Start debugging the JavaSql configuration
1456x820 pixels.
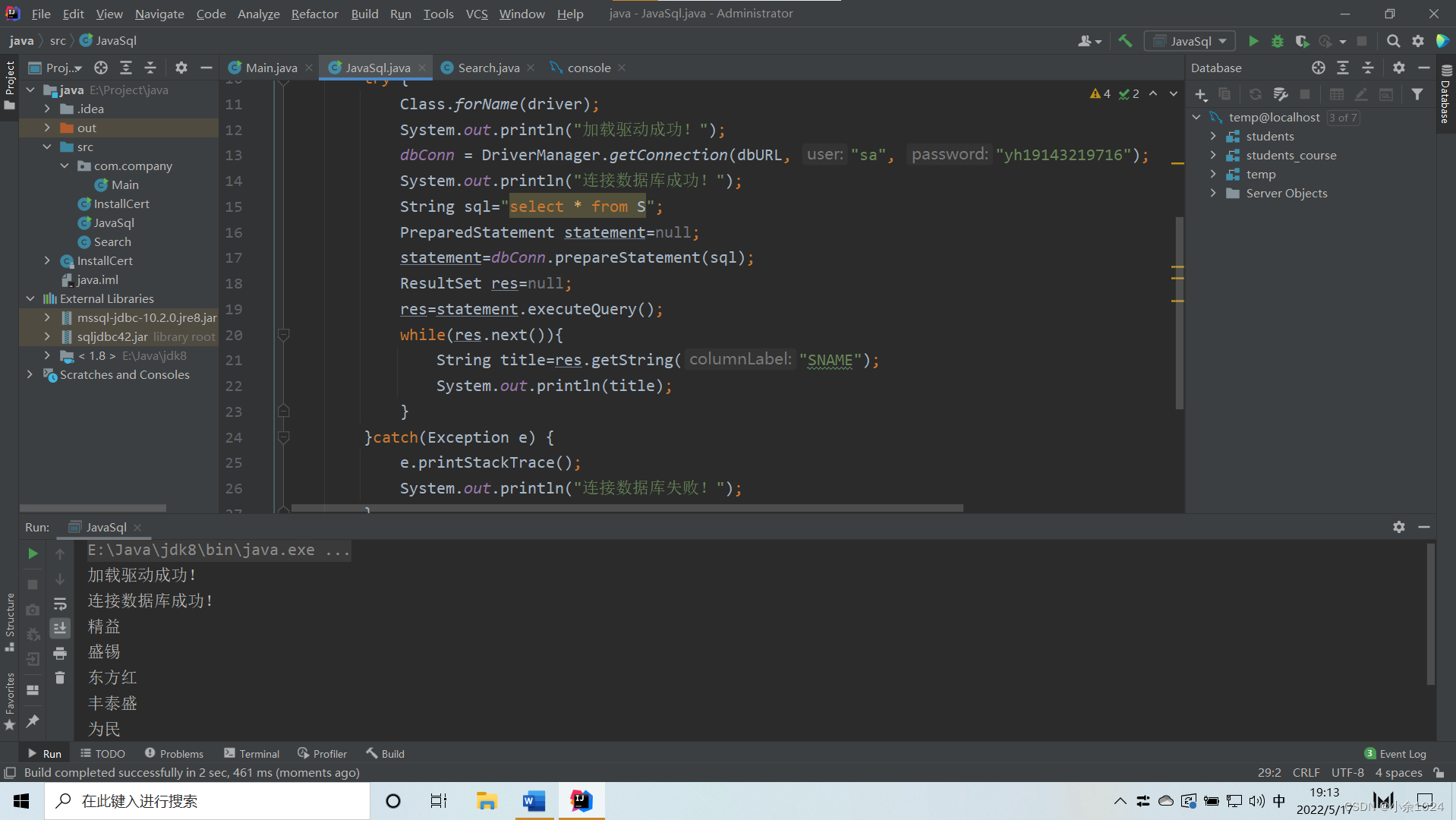tap(1277, 41)
